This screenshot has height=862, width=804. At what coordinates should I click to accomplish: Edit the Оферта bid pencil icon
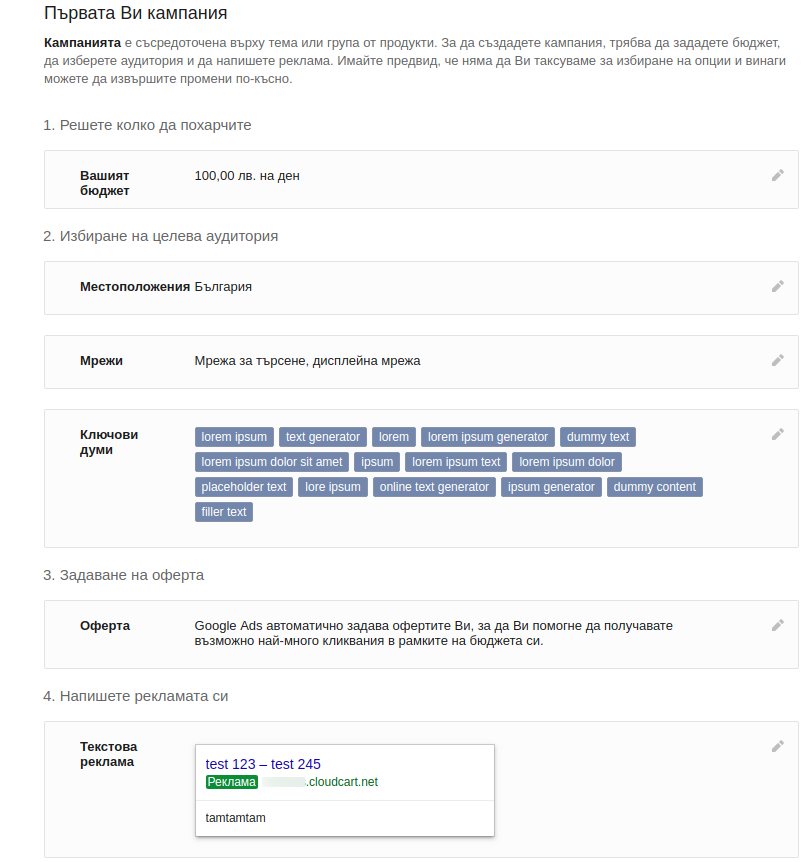777,626
